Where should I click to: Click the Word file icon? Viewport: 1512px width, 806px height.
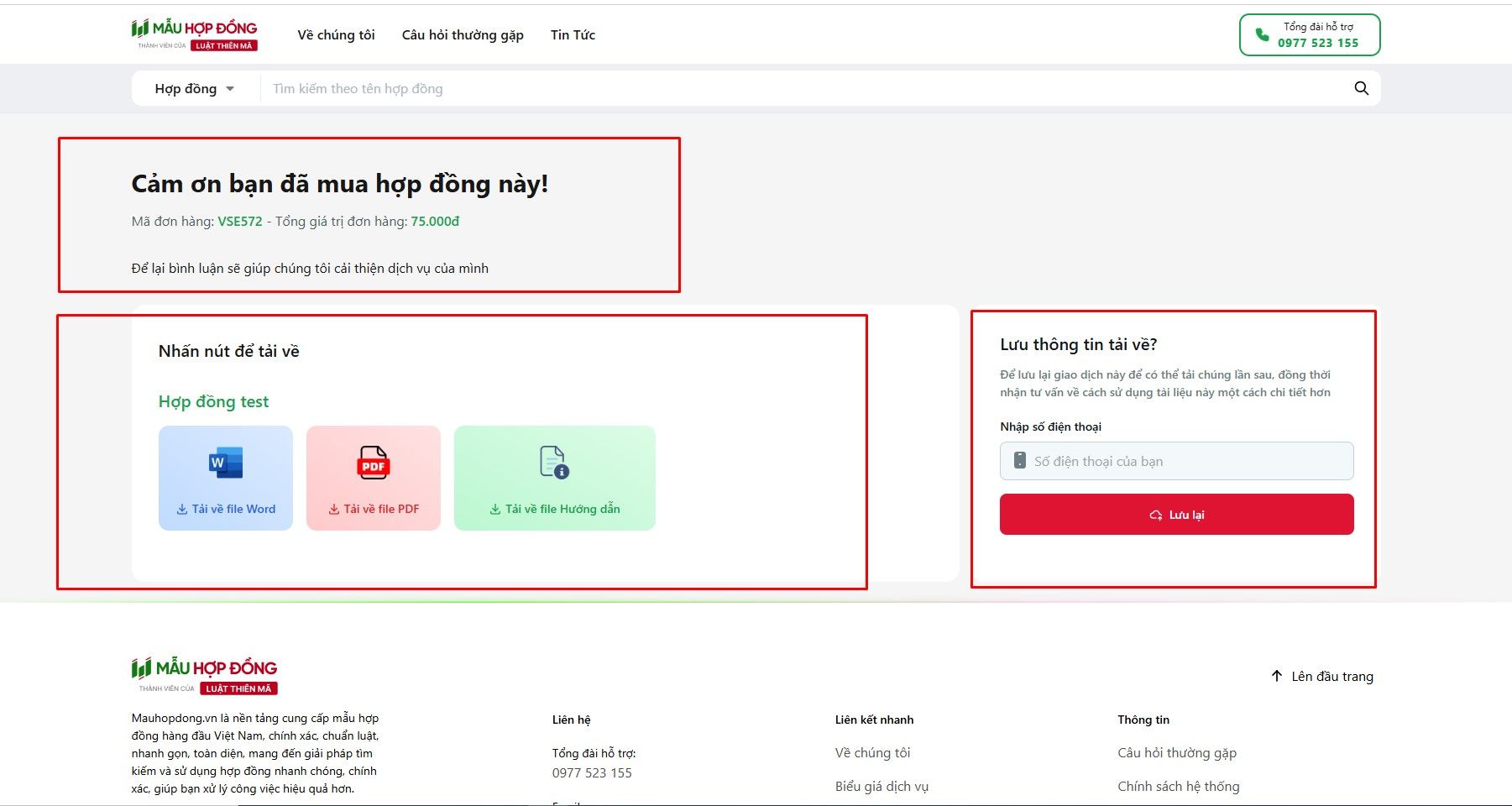click(x=225, y=463)
